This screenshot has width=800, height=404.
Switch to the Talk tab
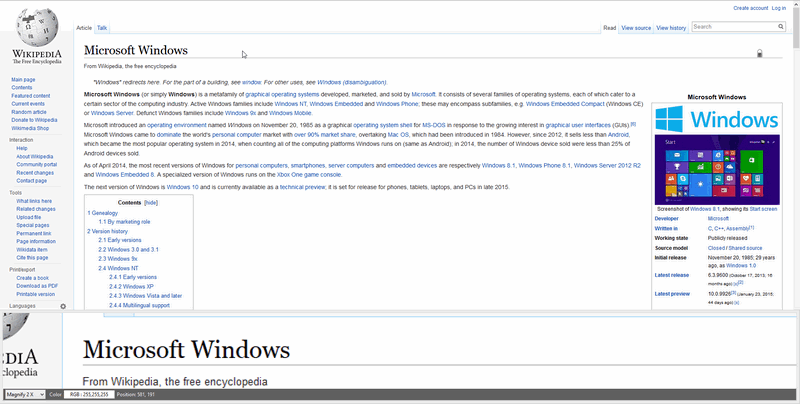click(102, 28)
